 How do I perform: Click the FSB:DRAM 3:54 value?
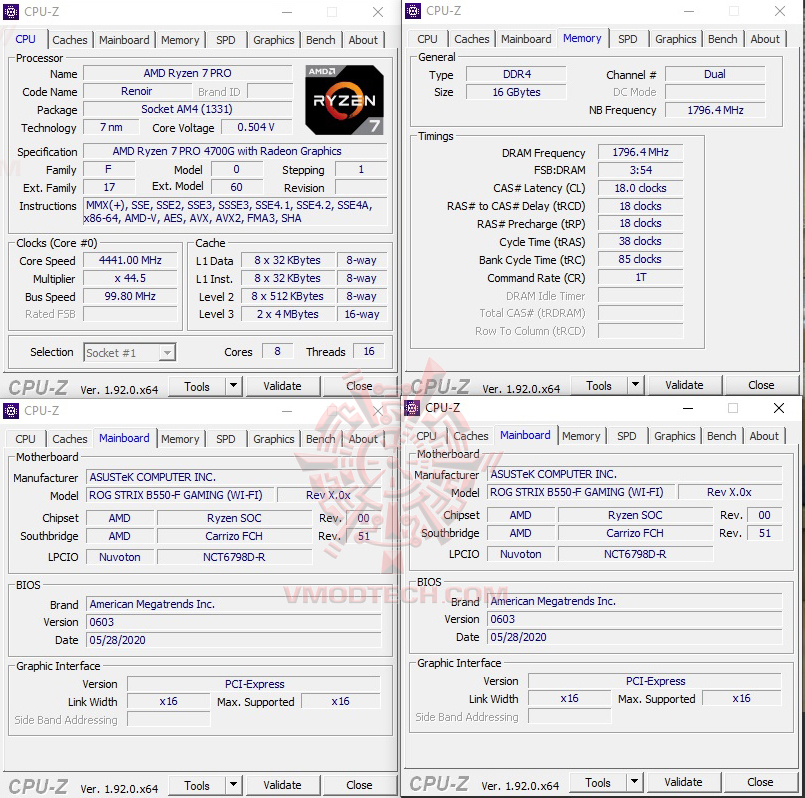[641, 170]
